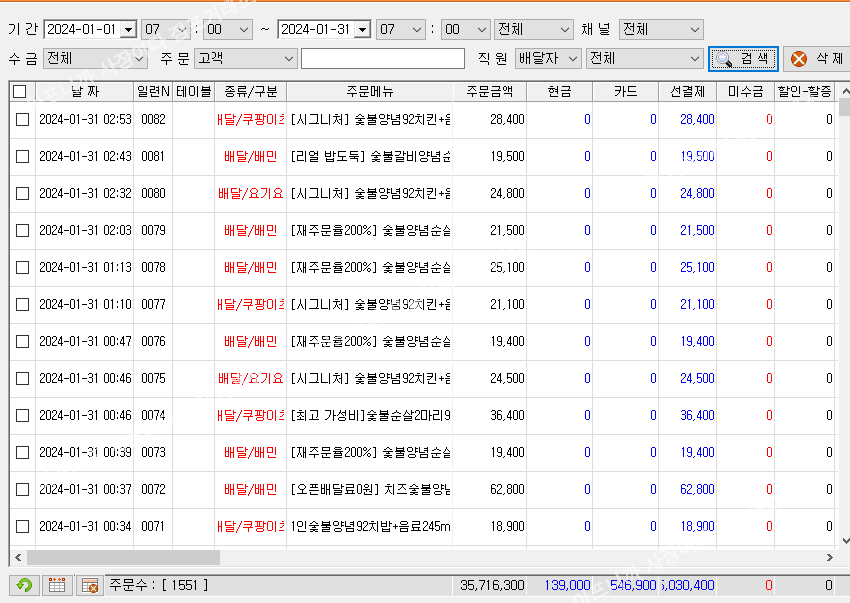Toggle the select-all checkbox in header
The width and height of the screenshot is (850, 603).
pyautogui.click(x=20, y=92)
